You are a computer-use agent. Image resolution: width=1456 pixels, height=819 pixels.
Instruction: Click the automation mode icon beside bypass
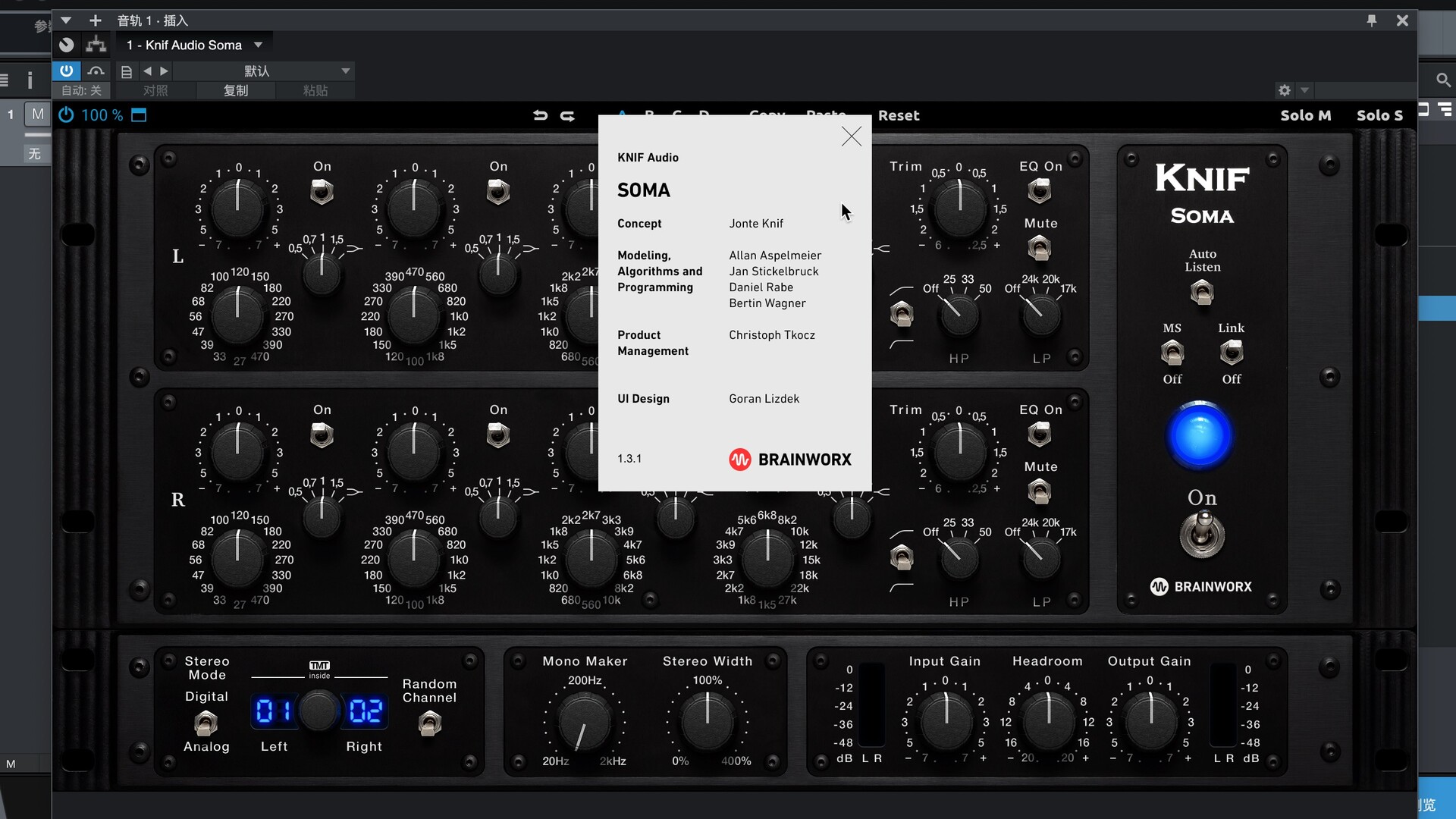(96, 71)
